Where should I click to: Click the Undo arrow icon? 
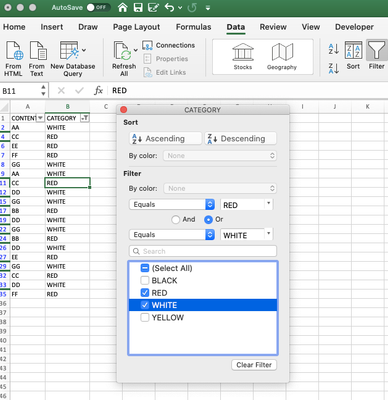(x=169, y=7)
